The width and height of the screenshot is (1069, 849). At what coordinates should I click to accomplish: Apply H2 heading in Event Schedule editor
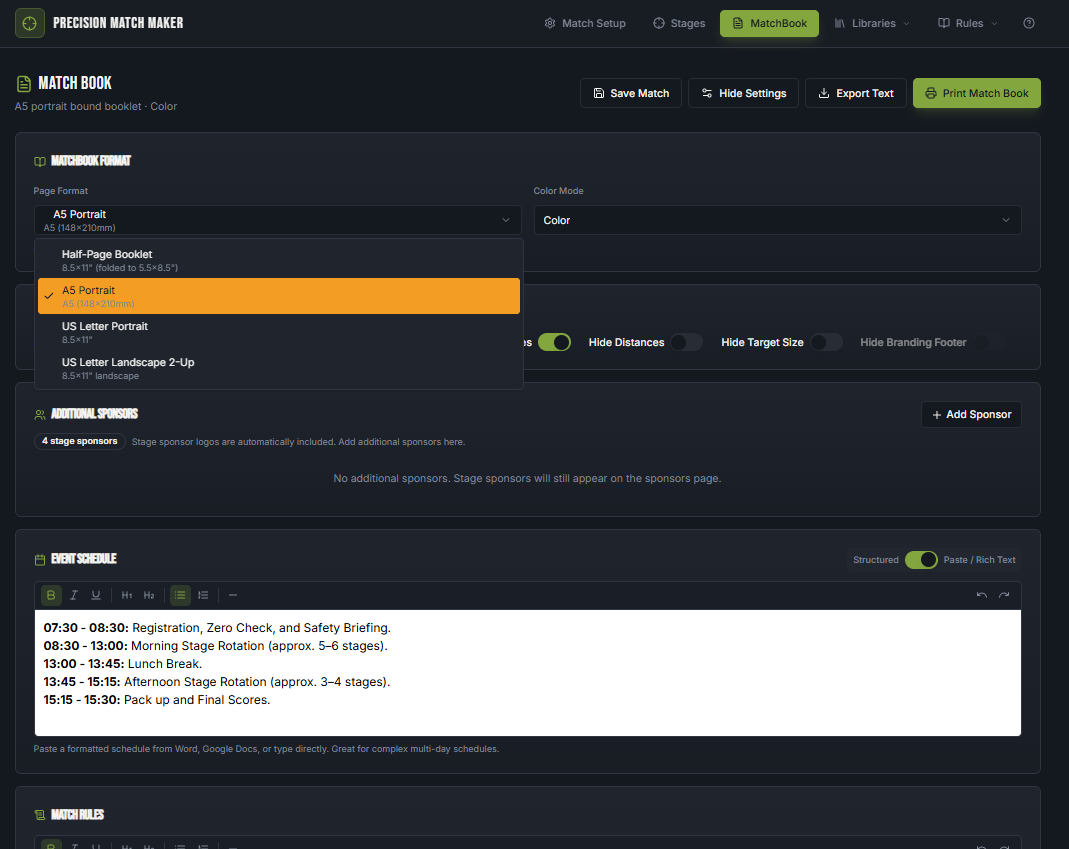click(149, 595)
